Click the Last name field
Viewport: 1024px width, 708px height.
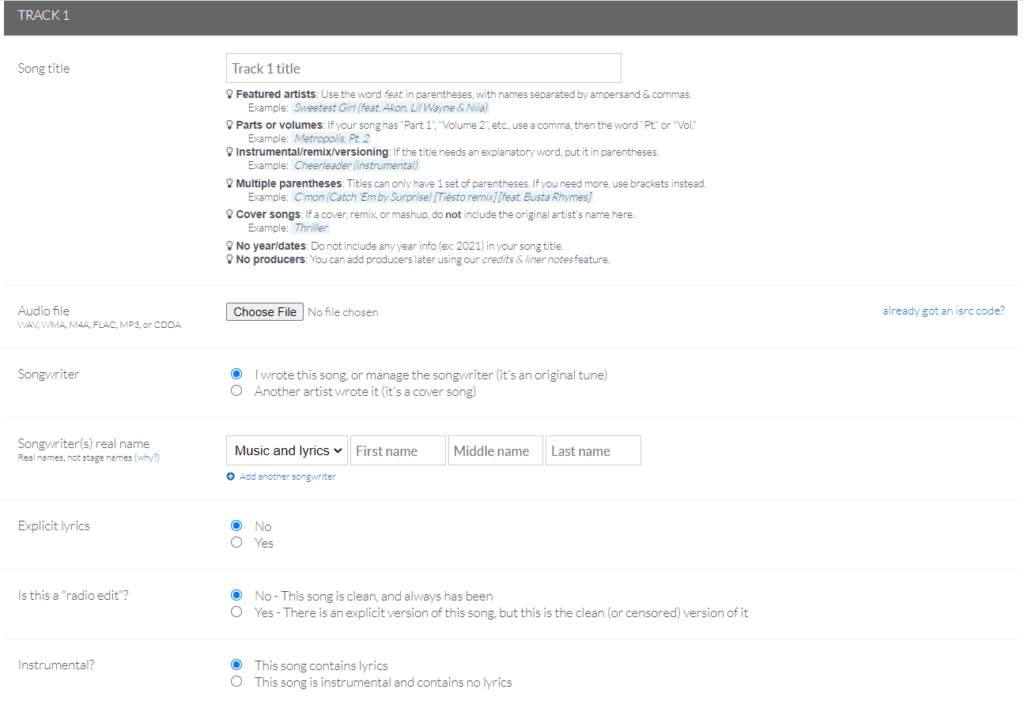593,451
